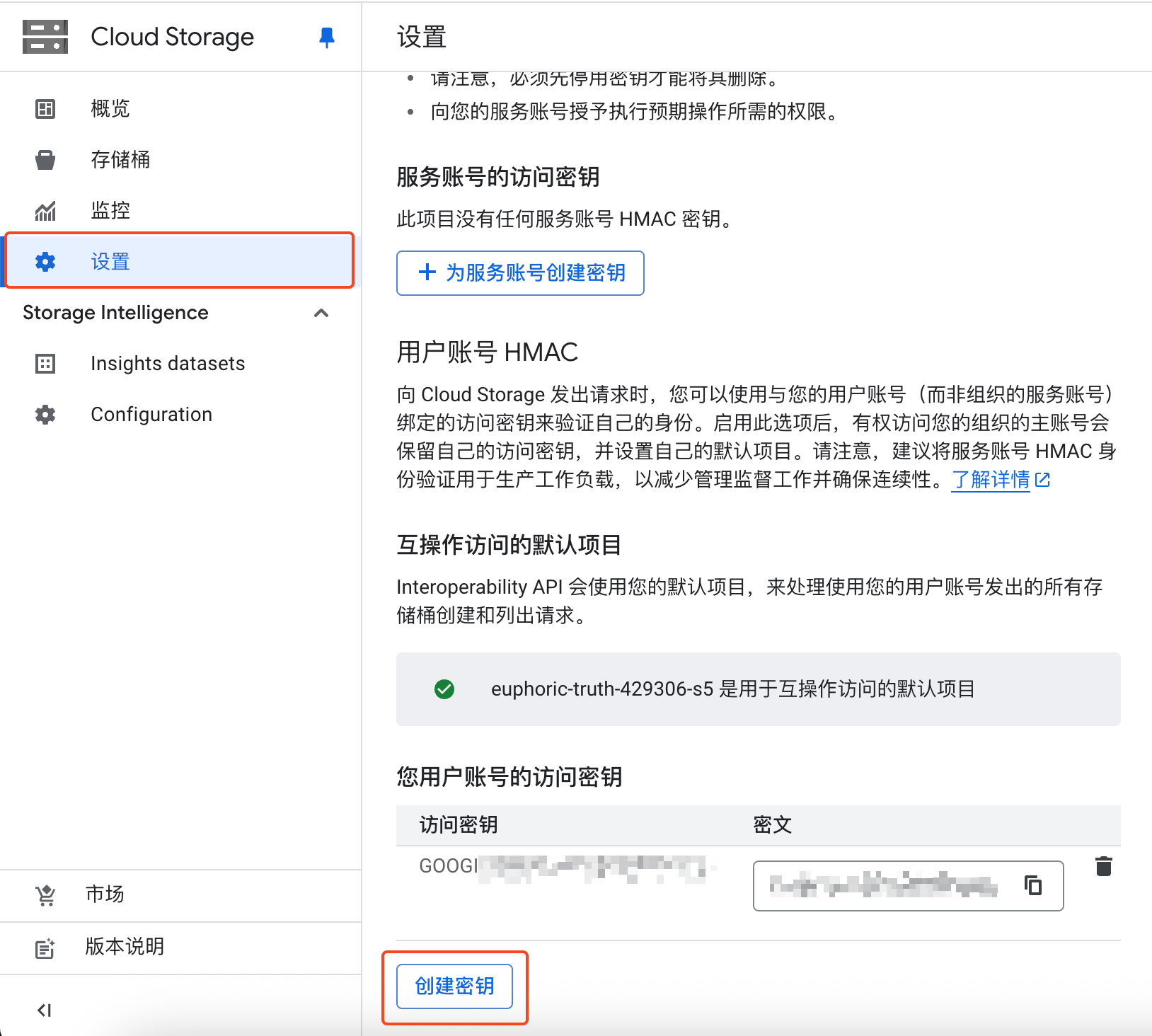Click the GOOG access key value

(x=563, y=867)
